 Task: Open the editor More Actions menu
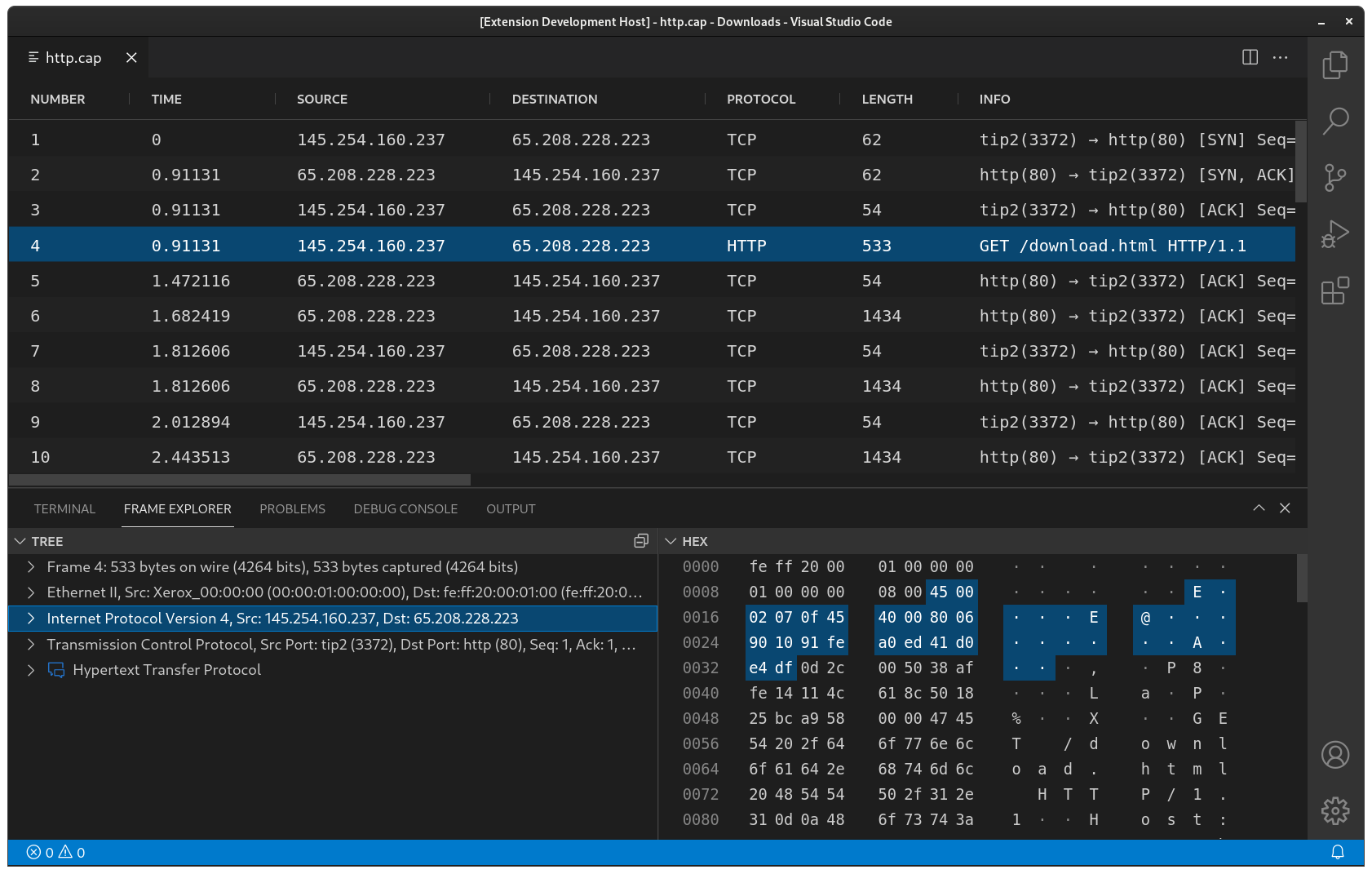coord(1280,57)
